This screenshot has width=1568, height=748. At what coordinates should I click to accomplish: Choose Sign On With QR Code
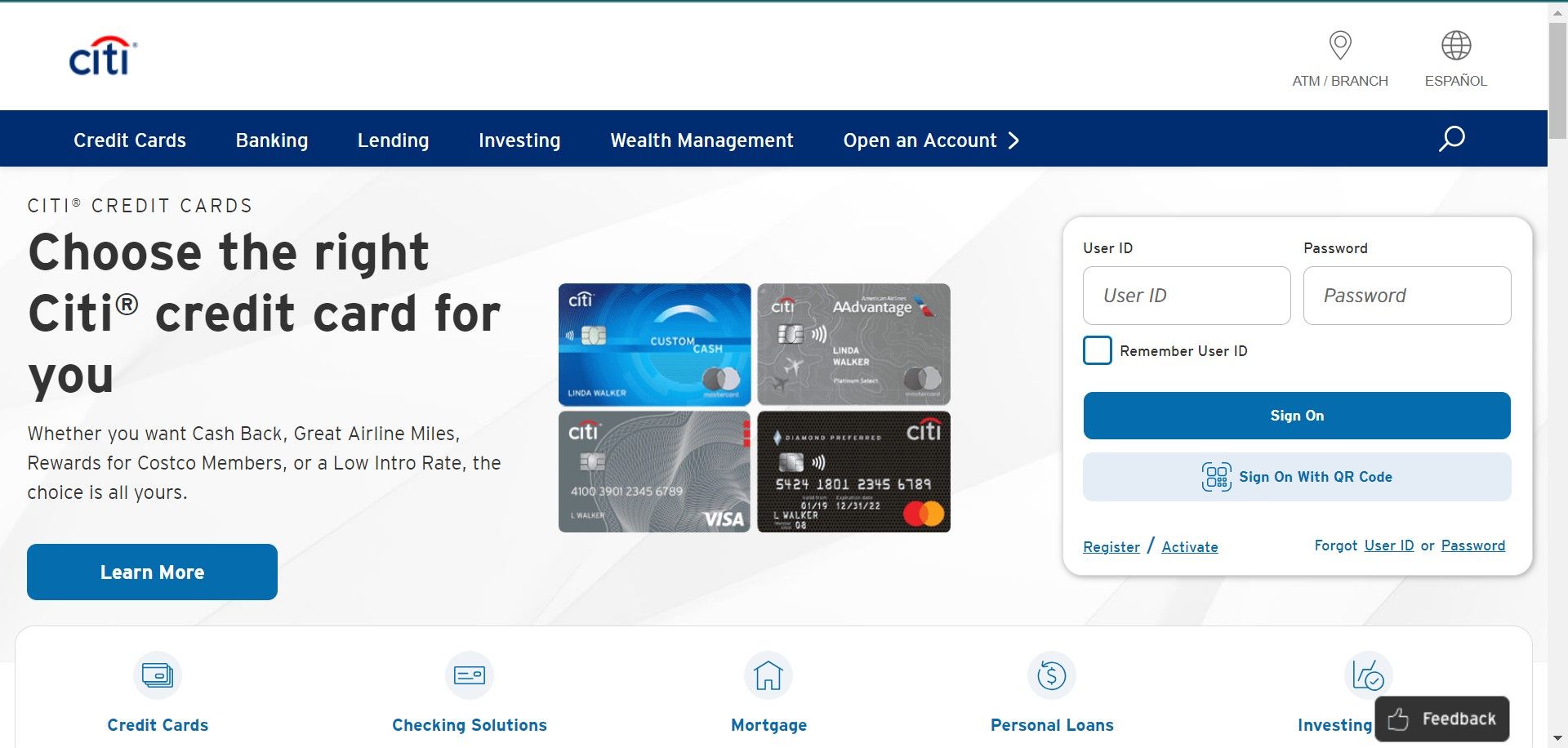[x=1297, y=477]
